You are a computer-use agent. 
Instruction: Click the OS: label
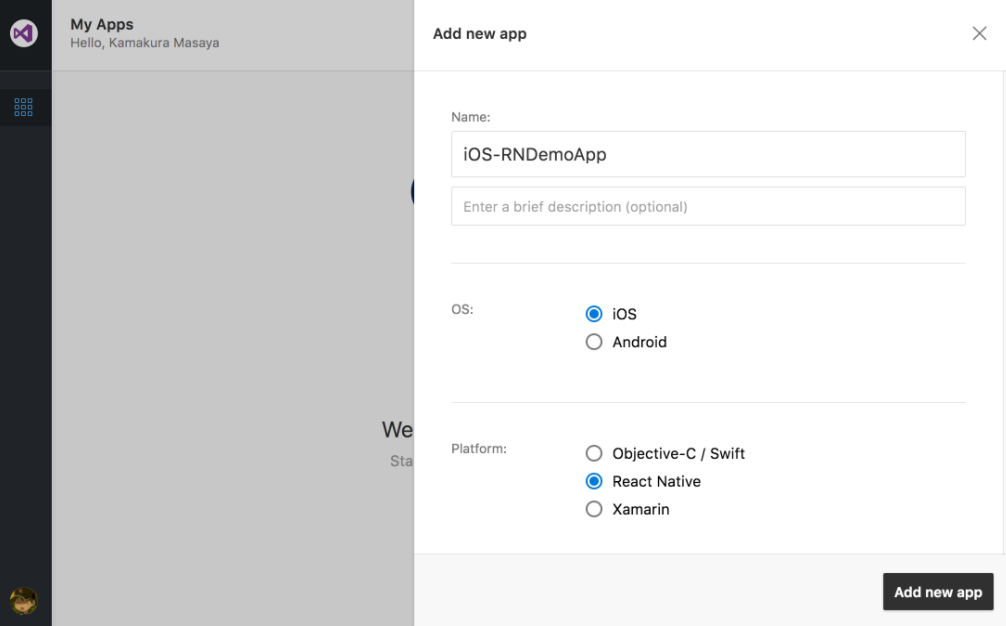click(x=462, y=309)
